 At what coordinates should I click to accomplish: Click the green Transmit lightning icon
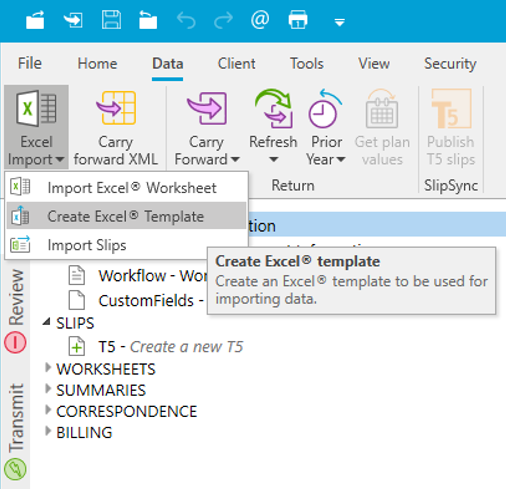(x=15, y=469)
